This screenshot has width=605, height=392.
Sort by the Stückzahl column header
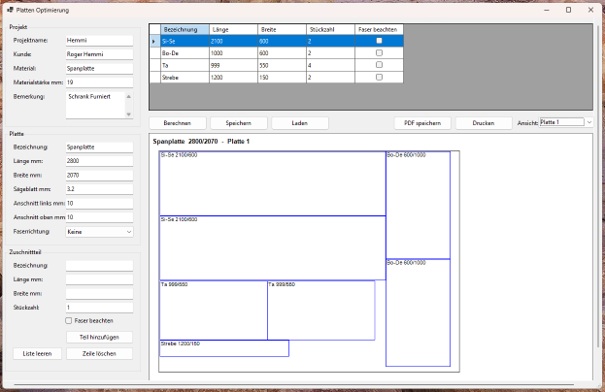[331, 29]
